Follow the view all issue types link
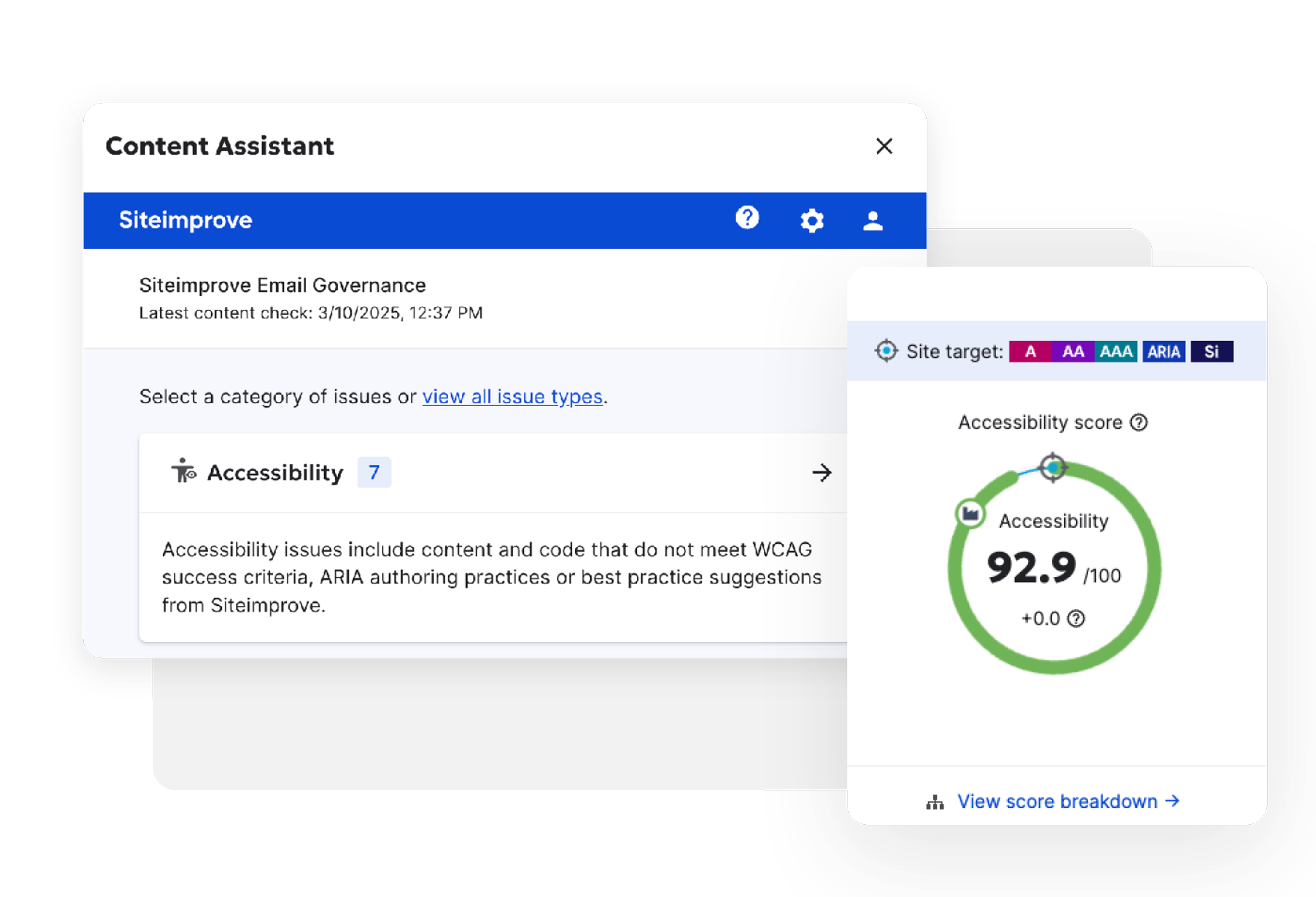This screenshot has width=1316, height=897. click(513, 397)
